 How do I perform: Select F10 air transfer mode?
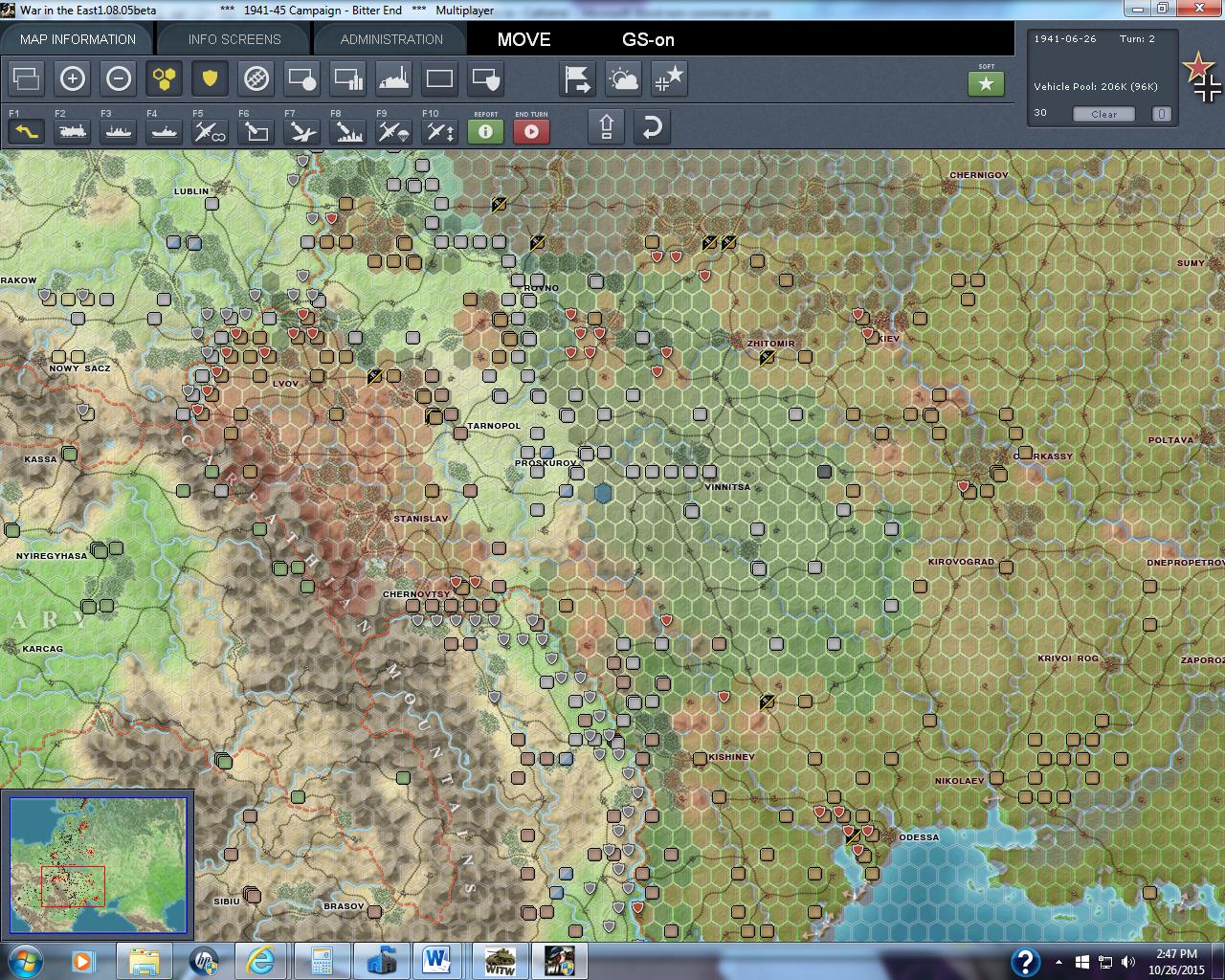[x=439, y=131]
